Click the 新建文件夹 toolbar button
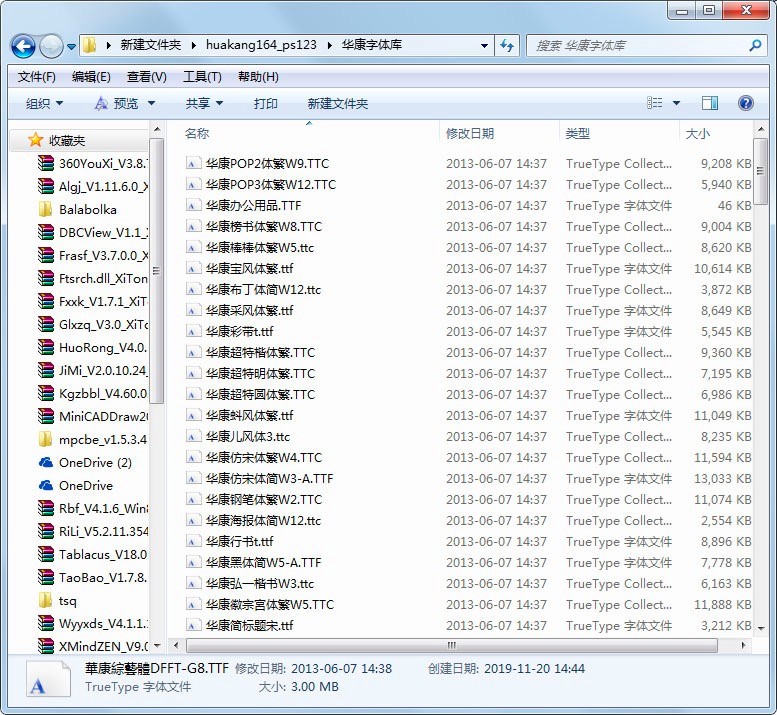This screenshot has width=777, height=715. [337, 104]
